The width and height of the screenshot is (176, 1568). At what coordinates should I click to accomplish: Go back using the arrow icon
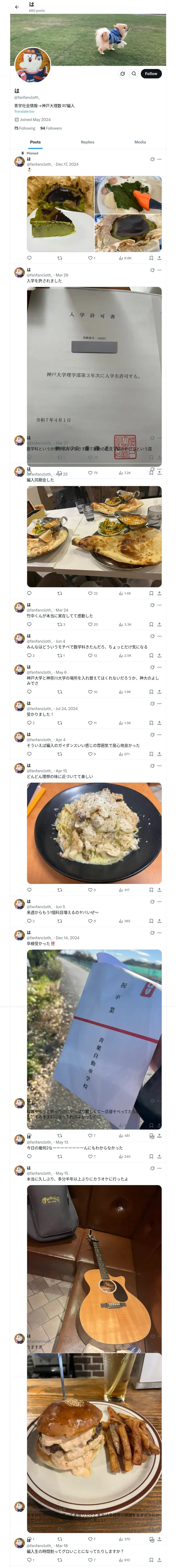pos(17,7)
